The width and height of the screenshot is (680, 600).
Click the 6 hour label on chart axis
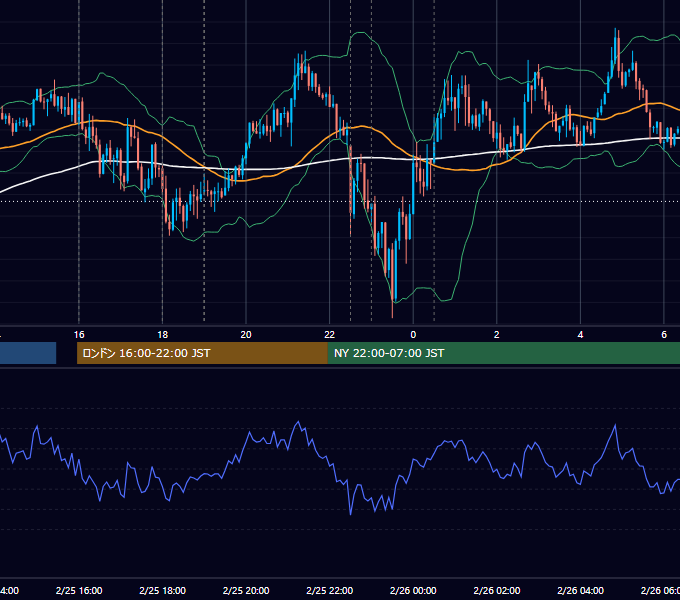pyautogui.click(x=664, y=335)
